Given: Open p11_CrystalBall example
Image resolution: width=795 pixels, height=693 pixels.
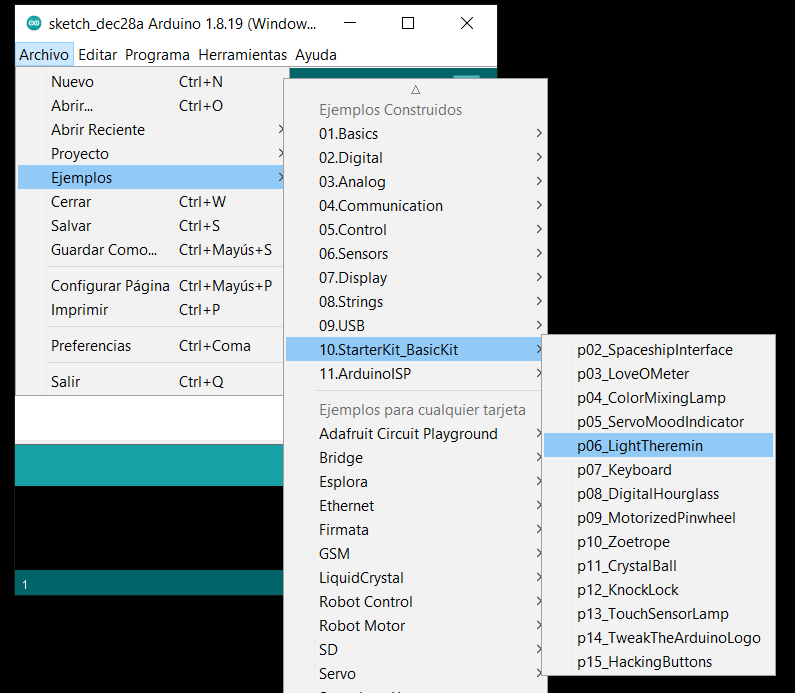Looking at the screenshot, I should pyautogui.click(x=658, y=566).
